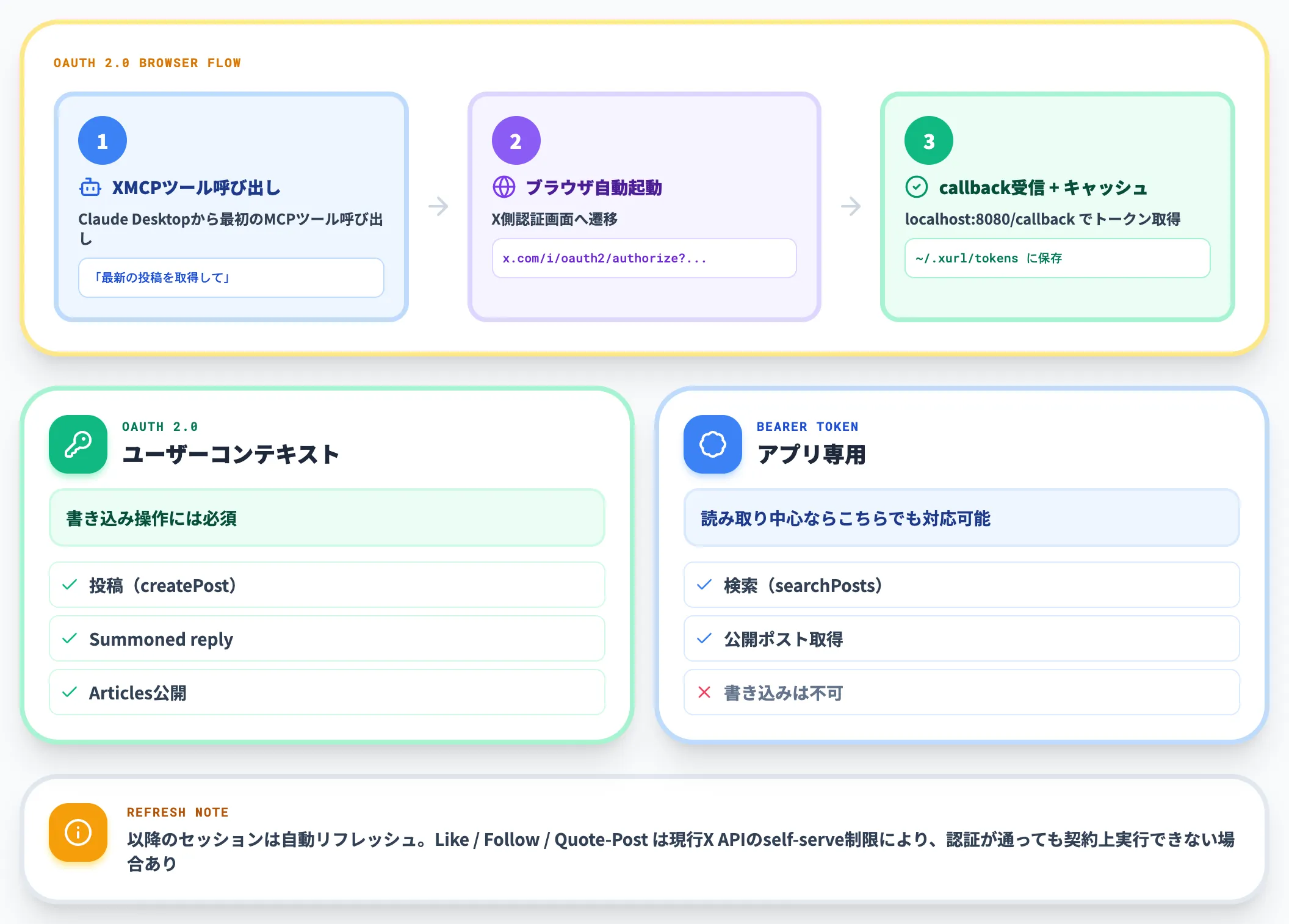
Task: Click the X側認証画面へ遷移 description
Action: point(555,219)
